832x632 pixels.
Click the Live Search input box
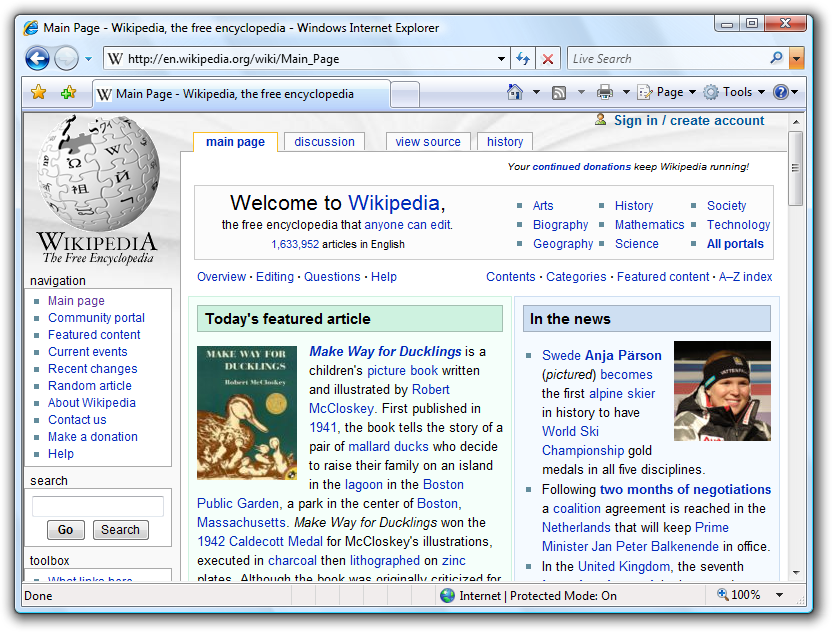coord(669,58)
